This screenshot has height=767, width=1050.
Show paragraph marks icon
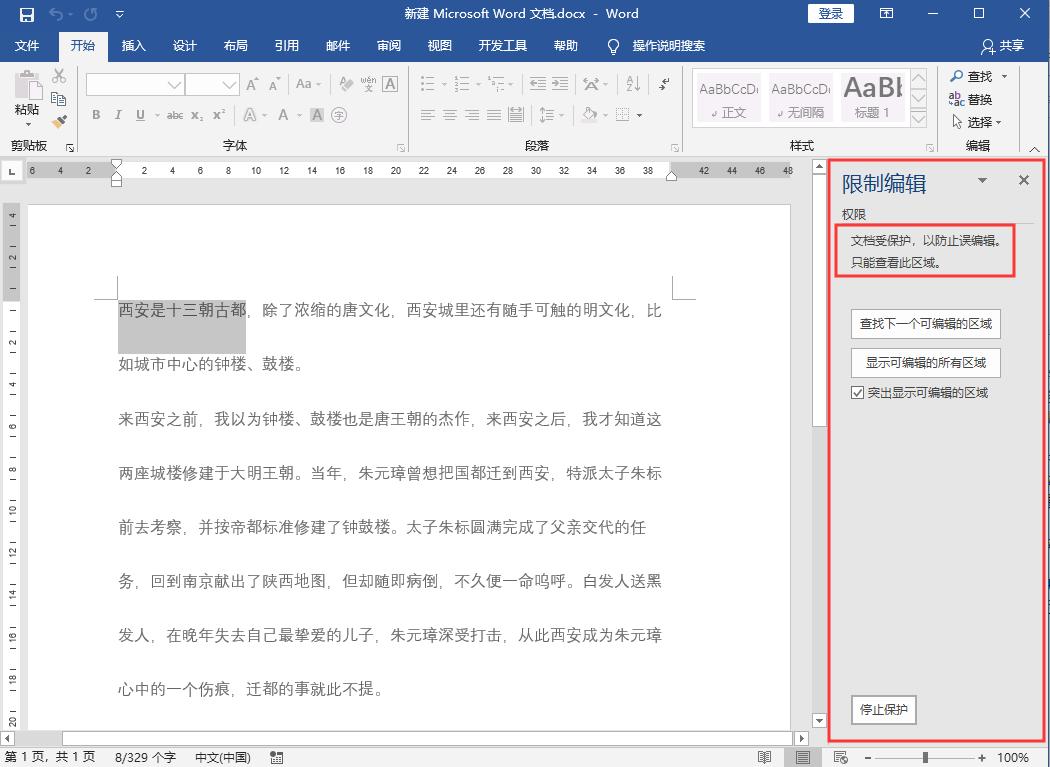[663, 84]
